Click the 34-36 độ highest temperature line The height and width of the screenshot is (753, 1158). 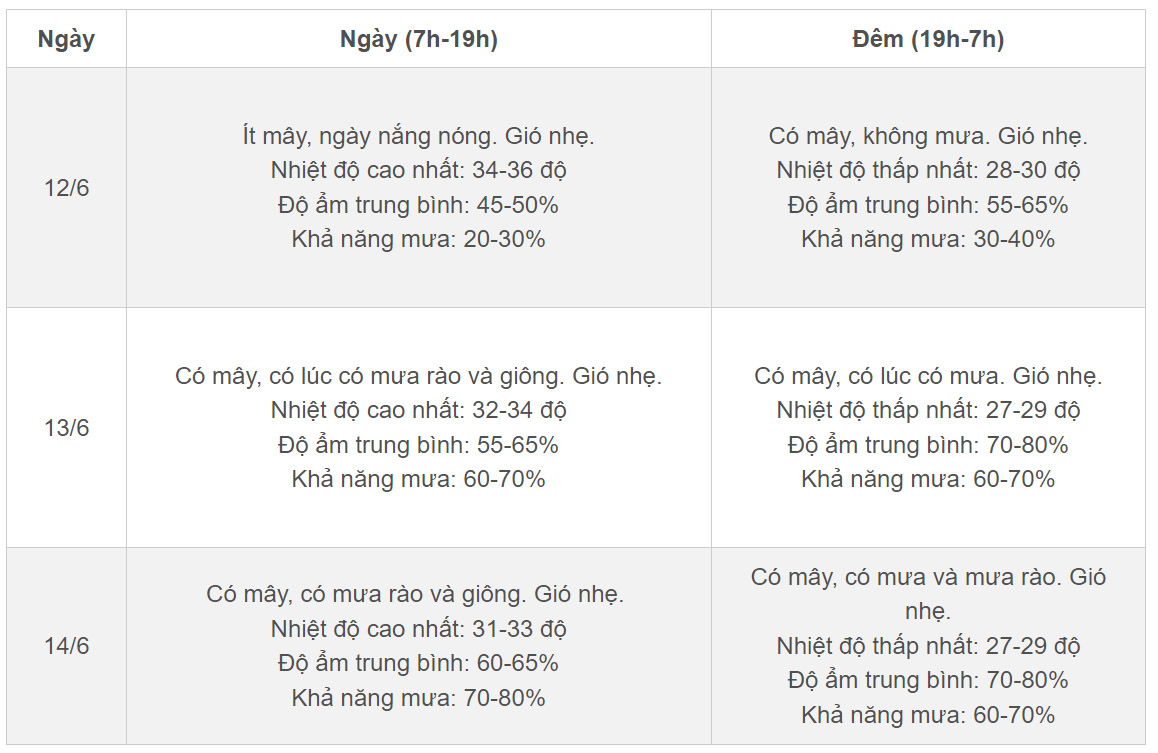pyautogui.click(x=418, y=170)
